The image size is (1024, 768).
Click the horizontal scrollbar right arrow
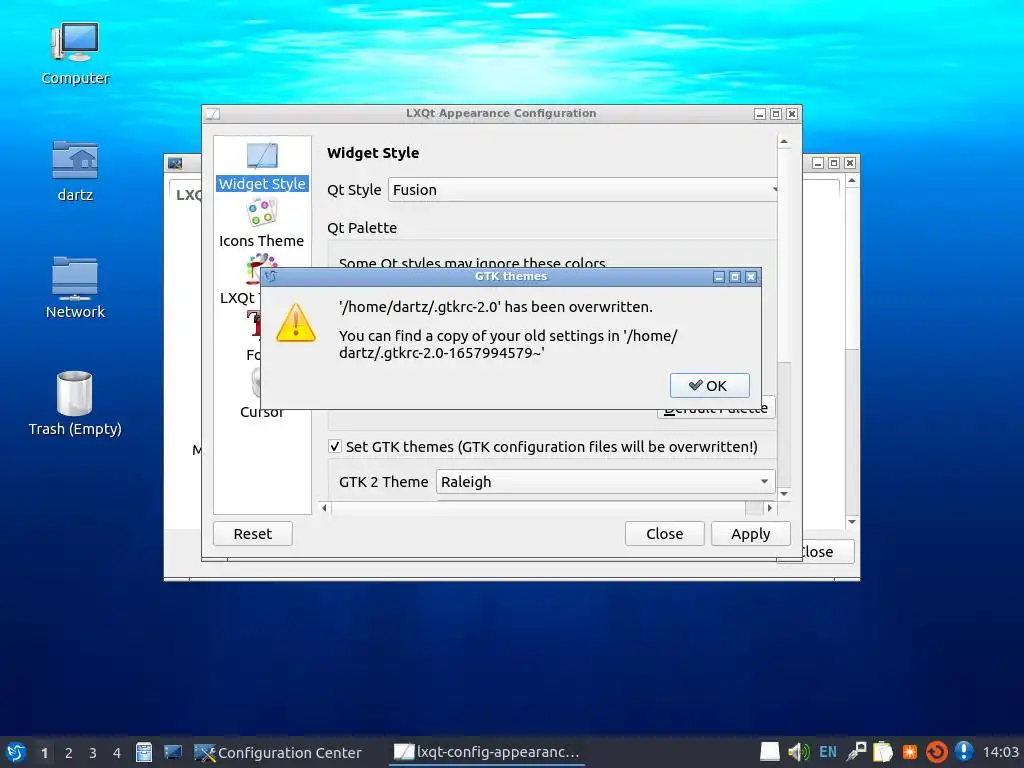[769, 507]
